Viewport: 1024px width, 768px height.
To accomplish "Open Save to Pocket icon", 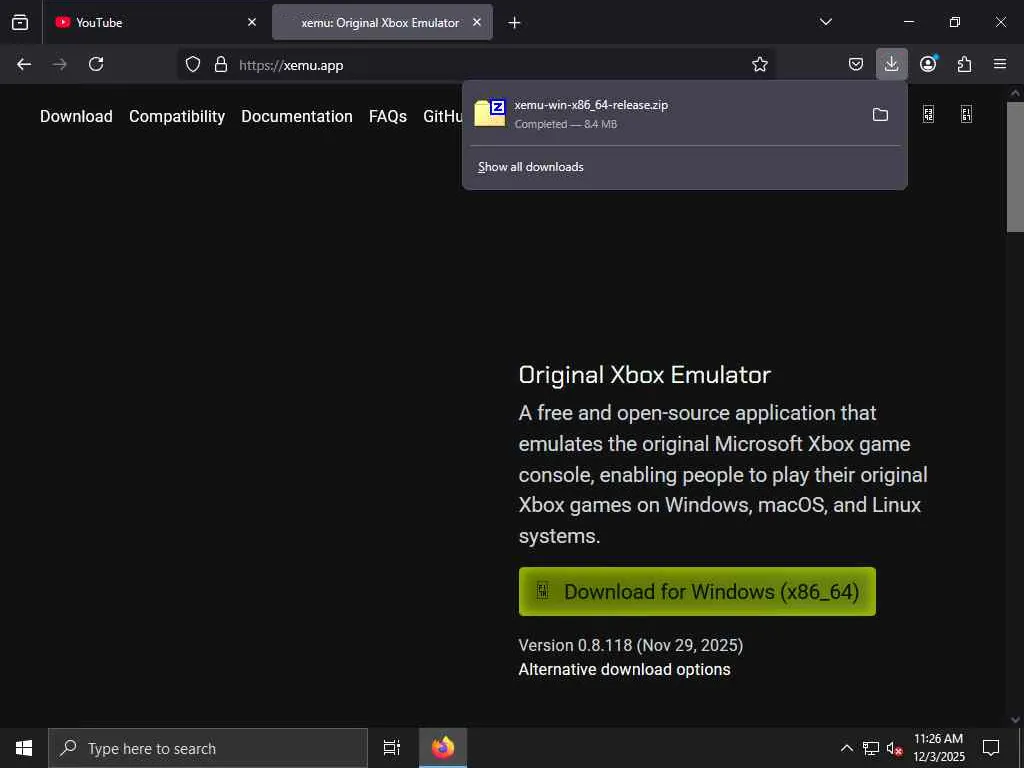I will [856, 64].
